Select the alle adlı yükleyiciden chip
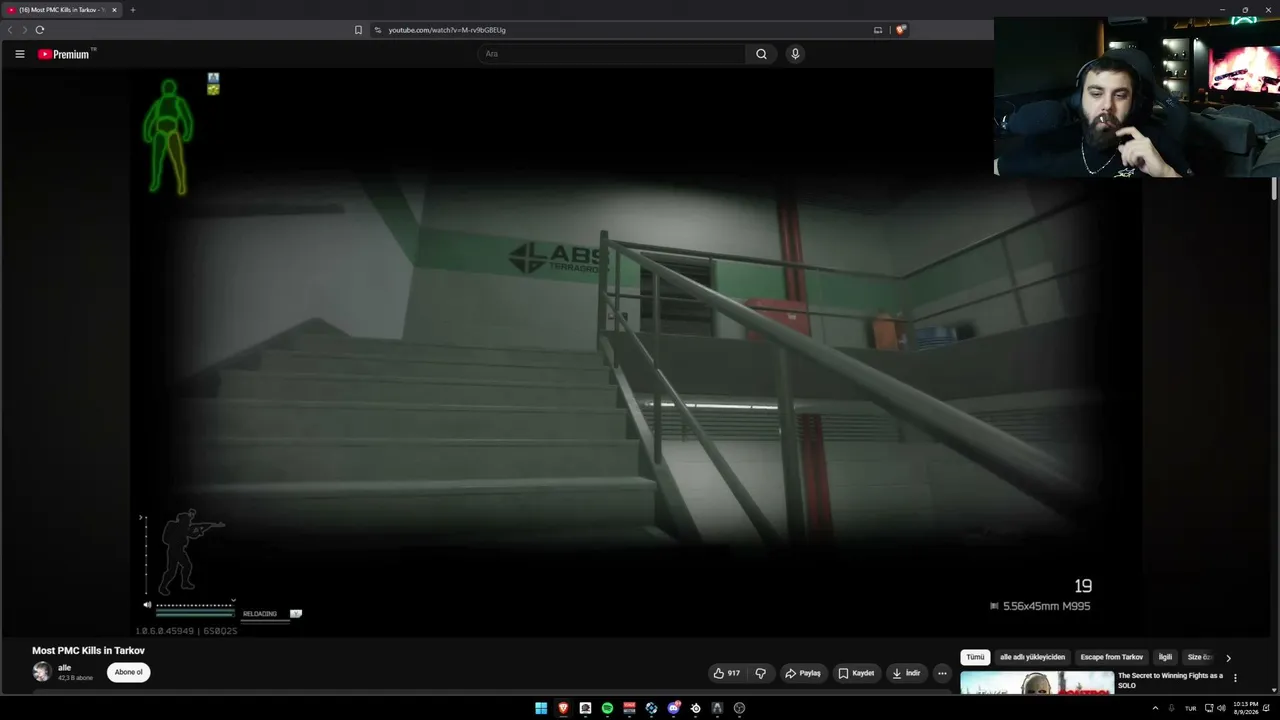The width and height of the screenshot is (1280, 720). click(x=1032, y=657)
